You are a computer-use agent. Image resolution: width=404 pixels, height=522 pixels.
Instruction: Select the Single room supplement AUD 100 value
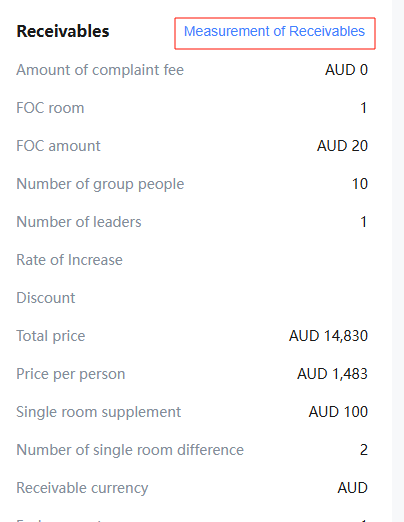pyautogui.click(x=338, y=412)
